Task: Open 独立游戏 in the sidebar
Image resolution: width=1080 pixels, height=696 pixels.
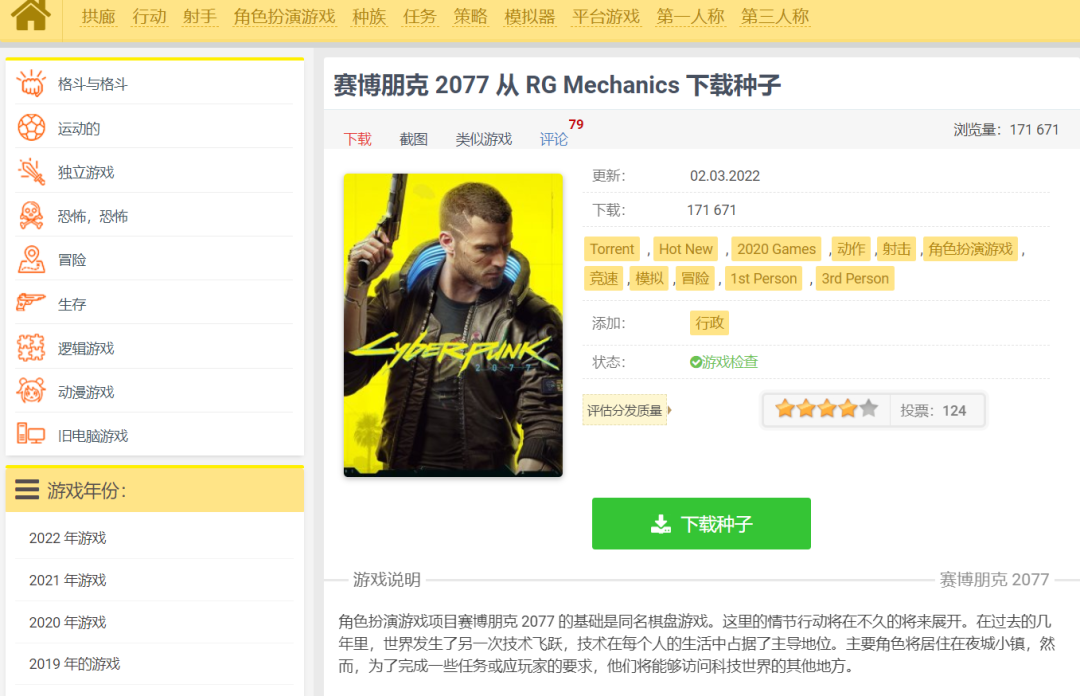Action: point(86,172)
